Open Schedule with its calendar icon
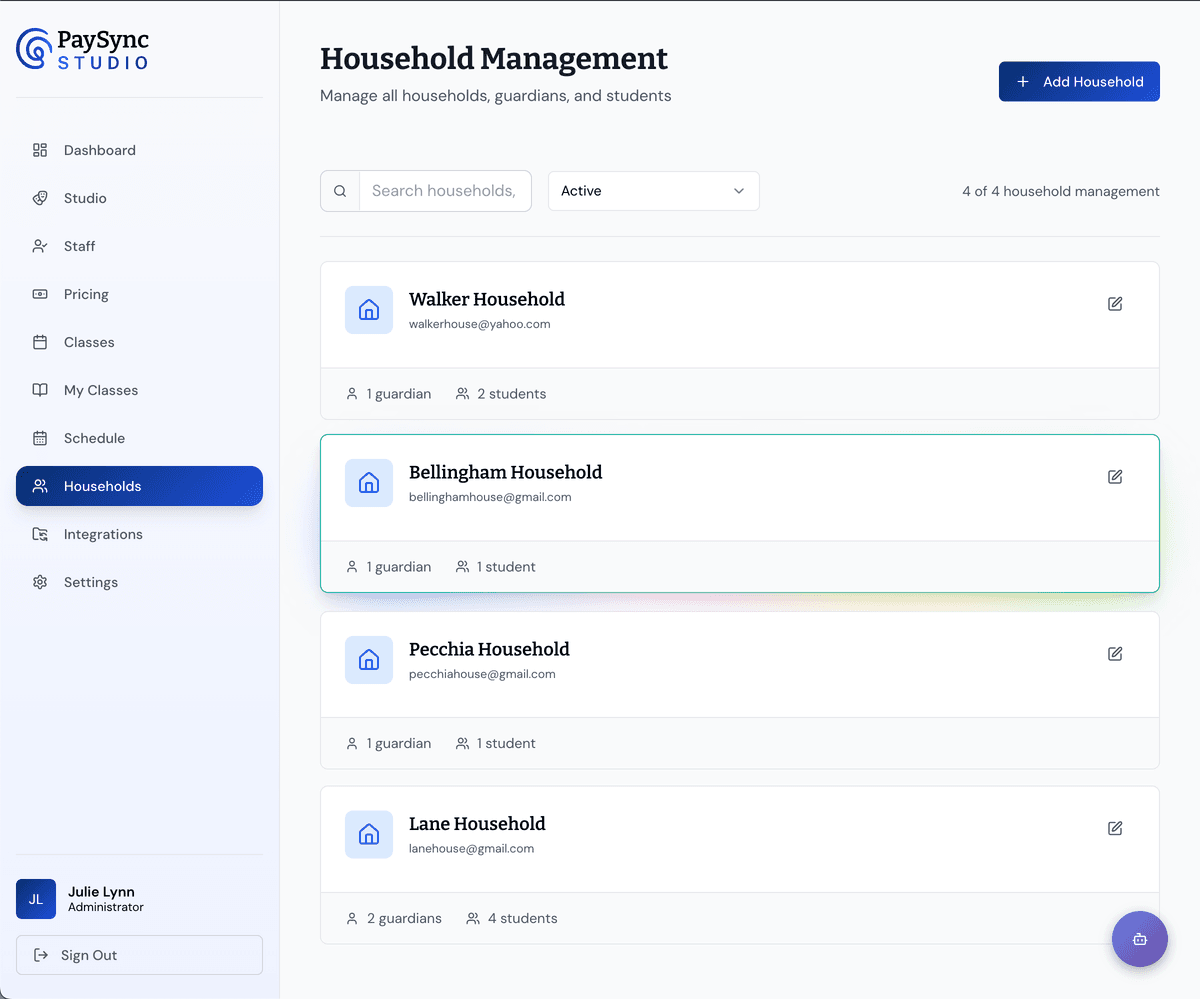The height and width of the screenshot is (999, 1200). [x=40, y=438]
